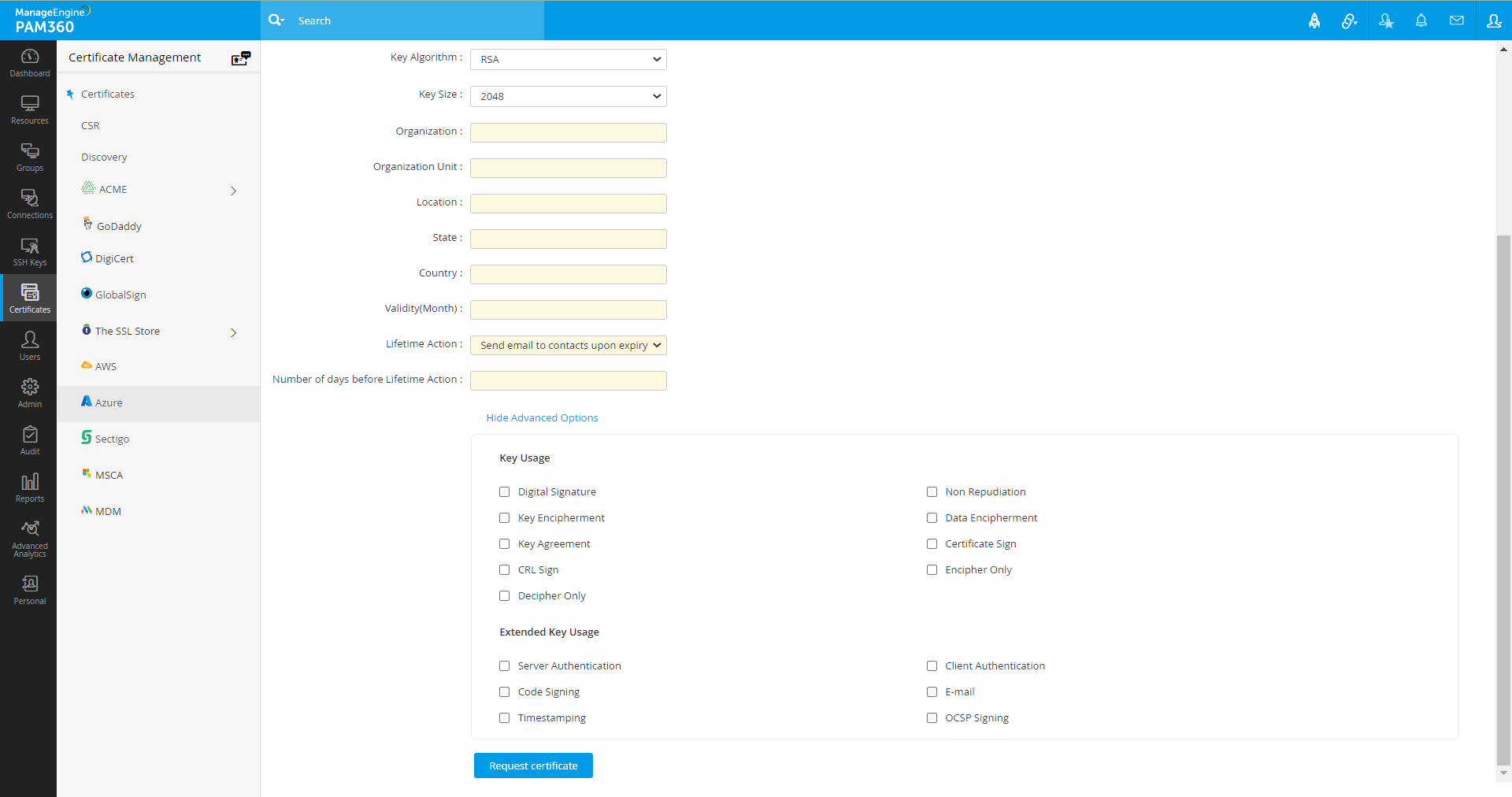Open Advanced Analytics from the left rail
This screenshot has width=1512, height=797.
(x=30, y=539)
